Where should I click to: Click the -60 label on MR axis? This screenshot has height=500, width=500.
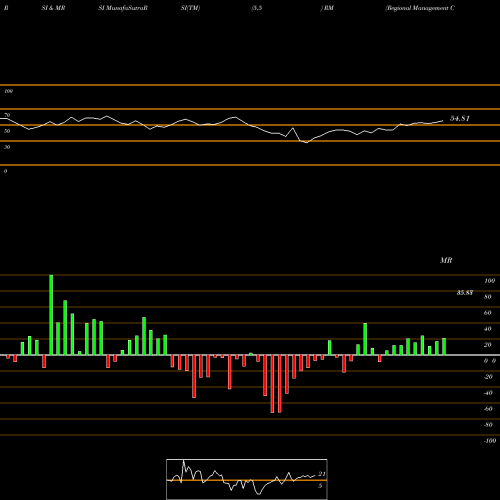(488, 409)
